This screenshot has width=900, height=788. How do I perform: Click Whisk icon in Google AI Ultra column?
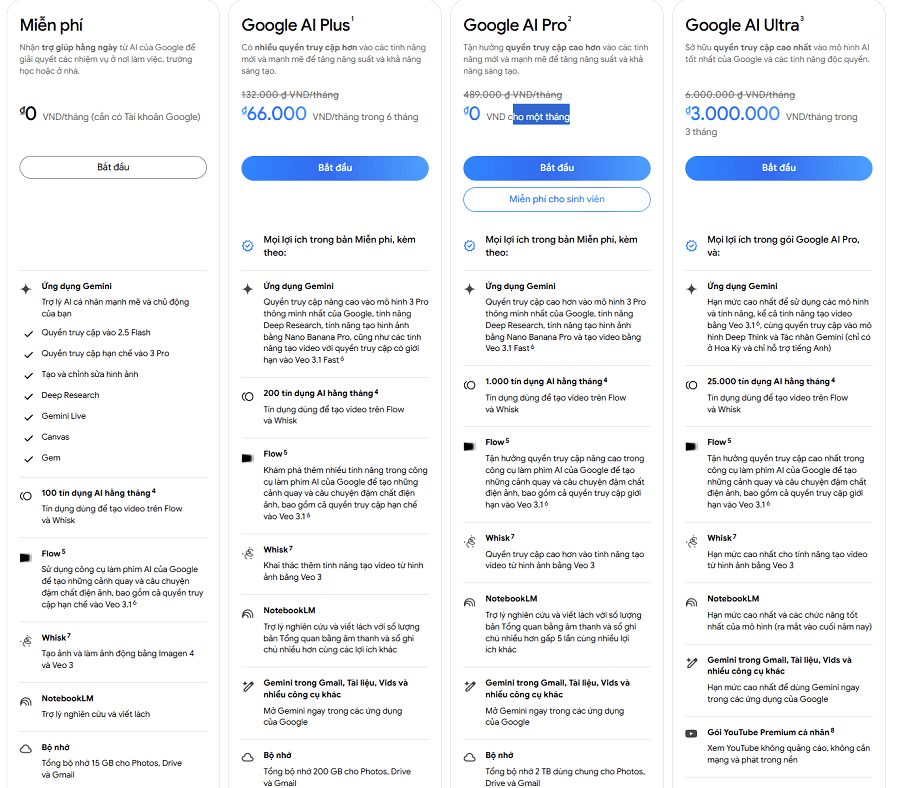click(692, 541)
